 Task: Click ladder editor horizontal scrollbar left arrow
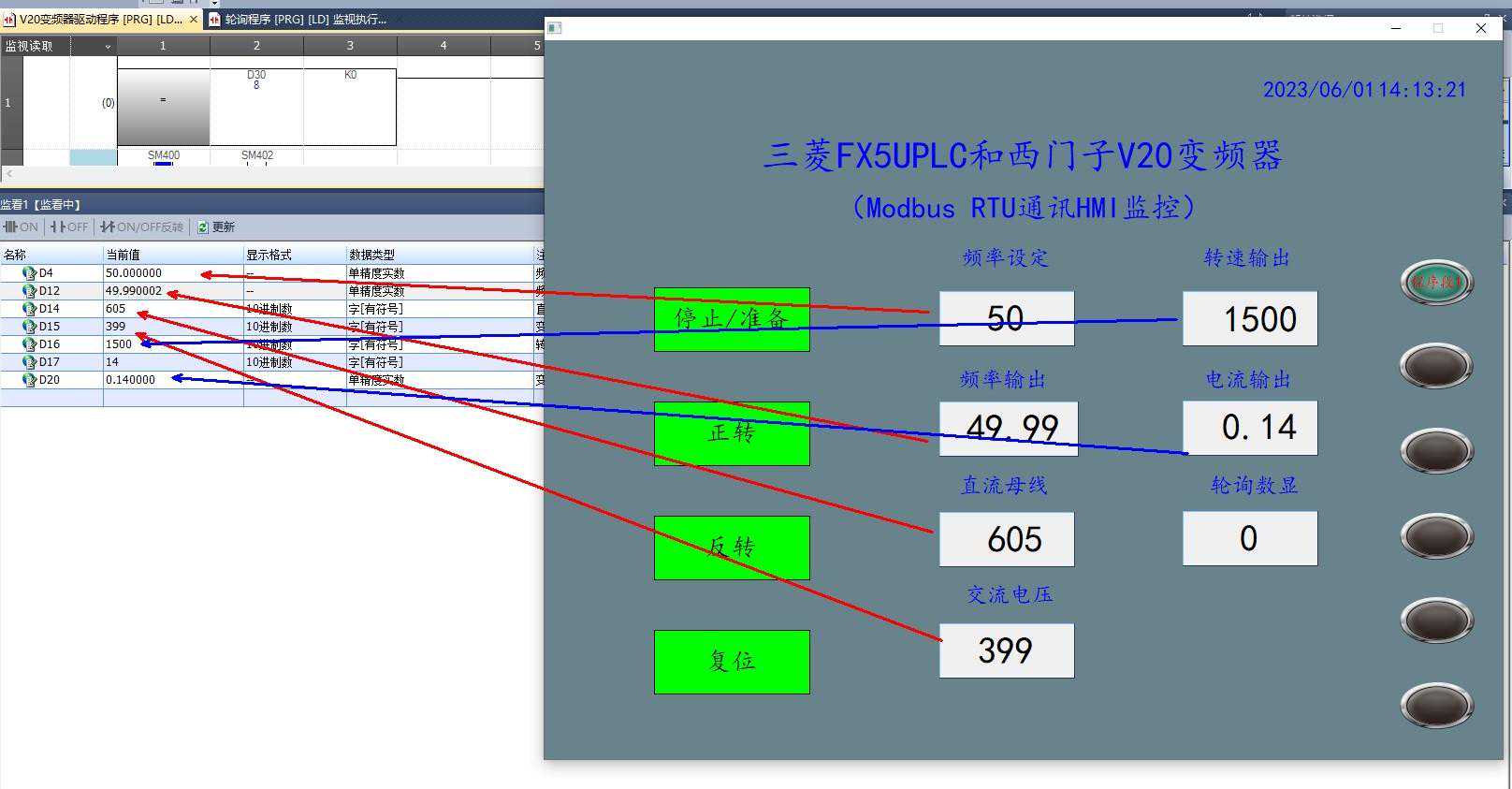pyautogui.click(x=9, y=174)
